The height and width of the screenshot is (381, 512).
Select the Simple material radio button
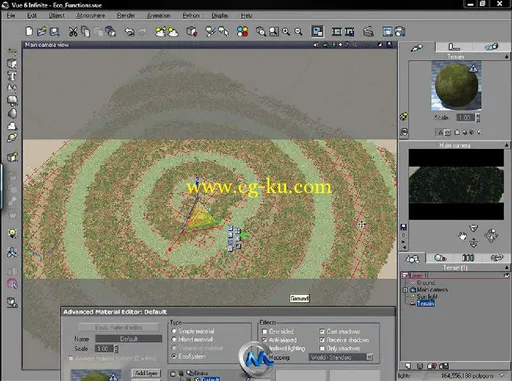pyautogui.click(x=174, y=331)
